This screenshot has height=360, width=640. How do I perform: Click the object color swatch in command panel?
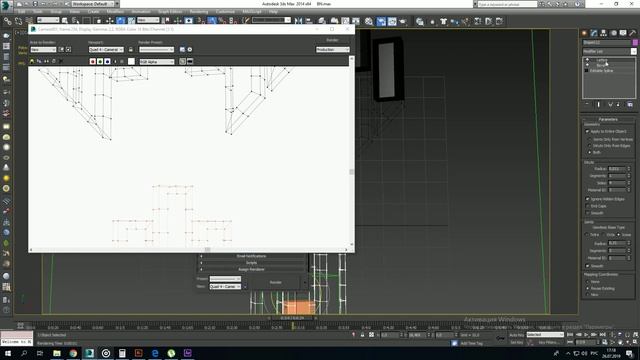635,42
